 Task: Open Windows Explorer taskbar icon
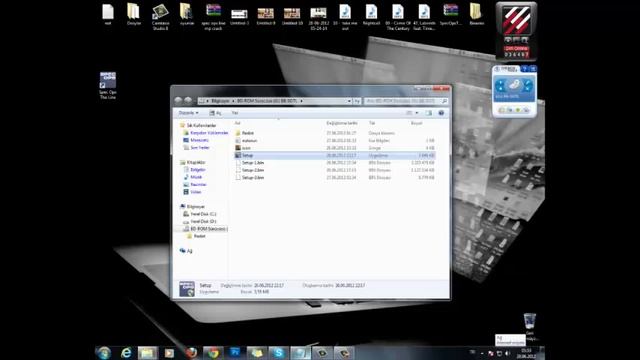(147, 353)
